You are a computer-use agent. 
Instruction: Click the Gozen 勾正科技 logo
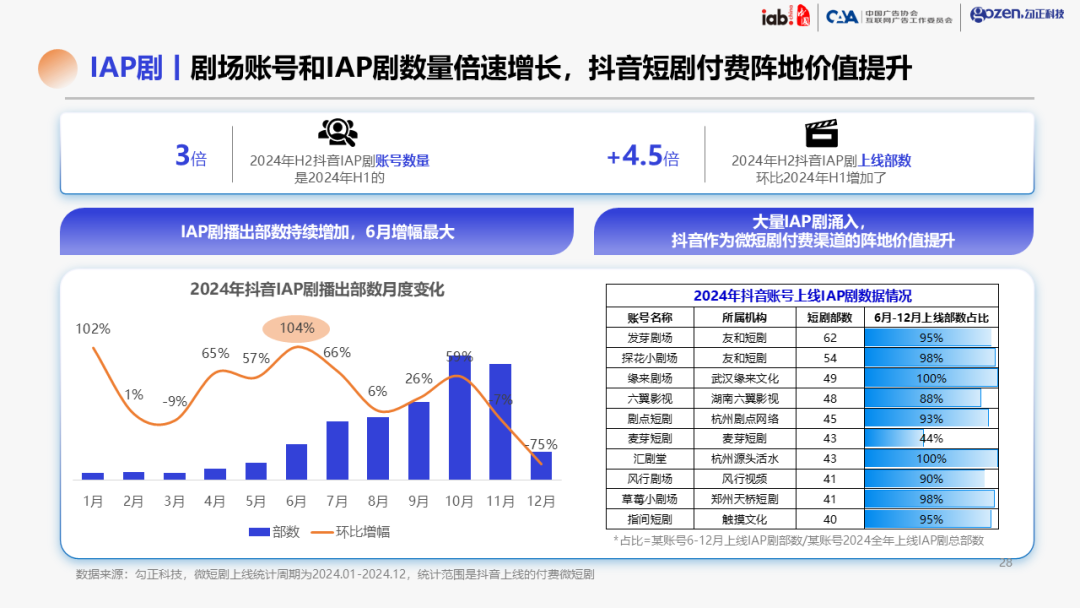(x=1017, y=14)
